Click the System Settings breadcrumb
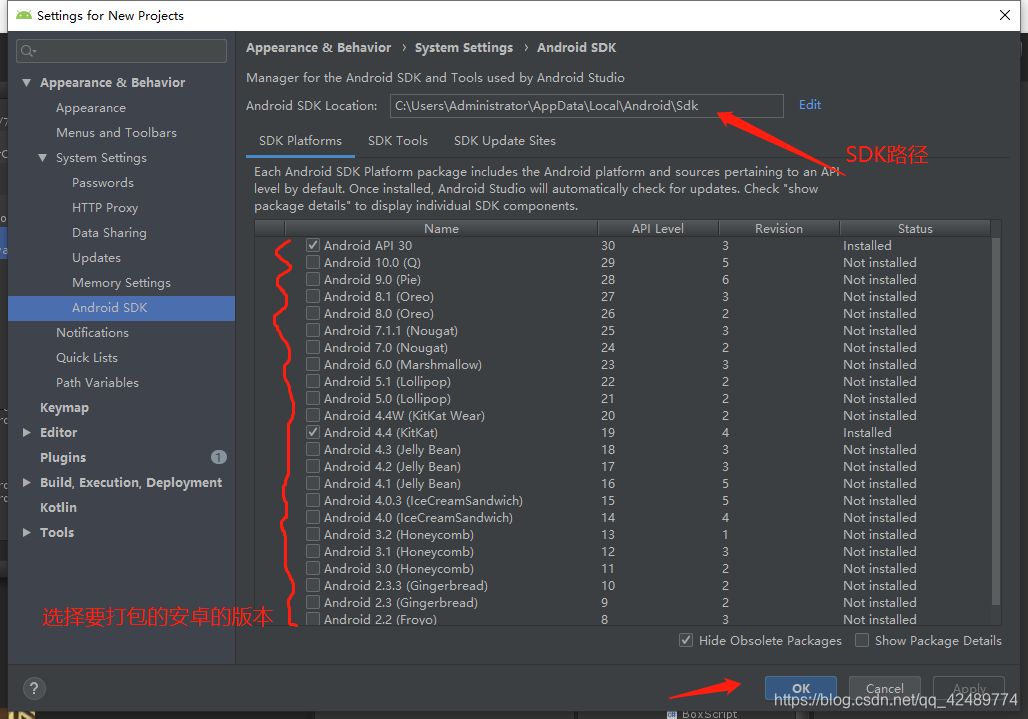This screenshot has width=1028, height=719. [464, 48]
